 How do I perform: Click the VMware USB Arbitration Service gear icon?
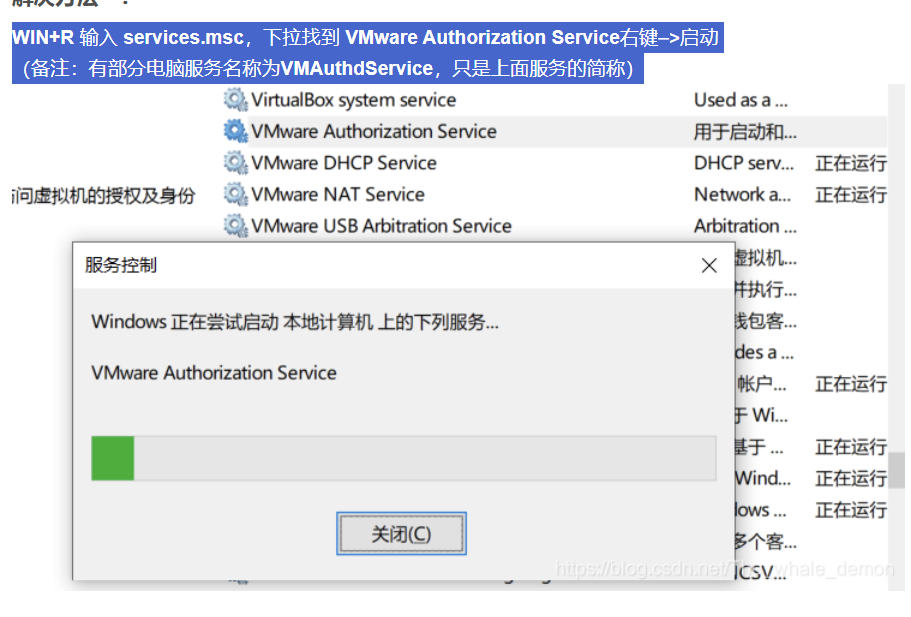[235, 225]
